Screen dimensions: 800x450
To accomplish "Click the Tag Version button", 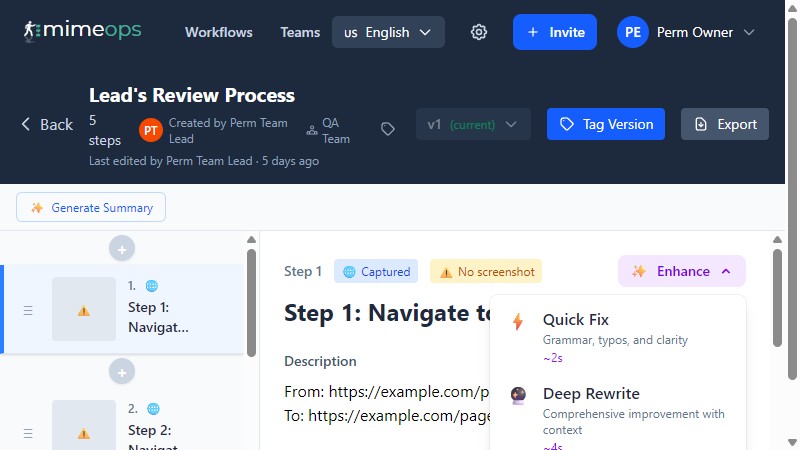I will (x=606, y=124).
